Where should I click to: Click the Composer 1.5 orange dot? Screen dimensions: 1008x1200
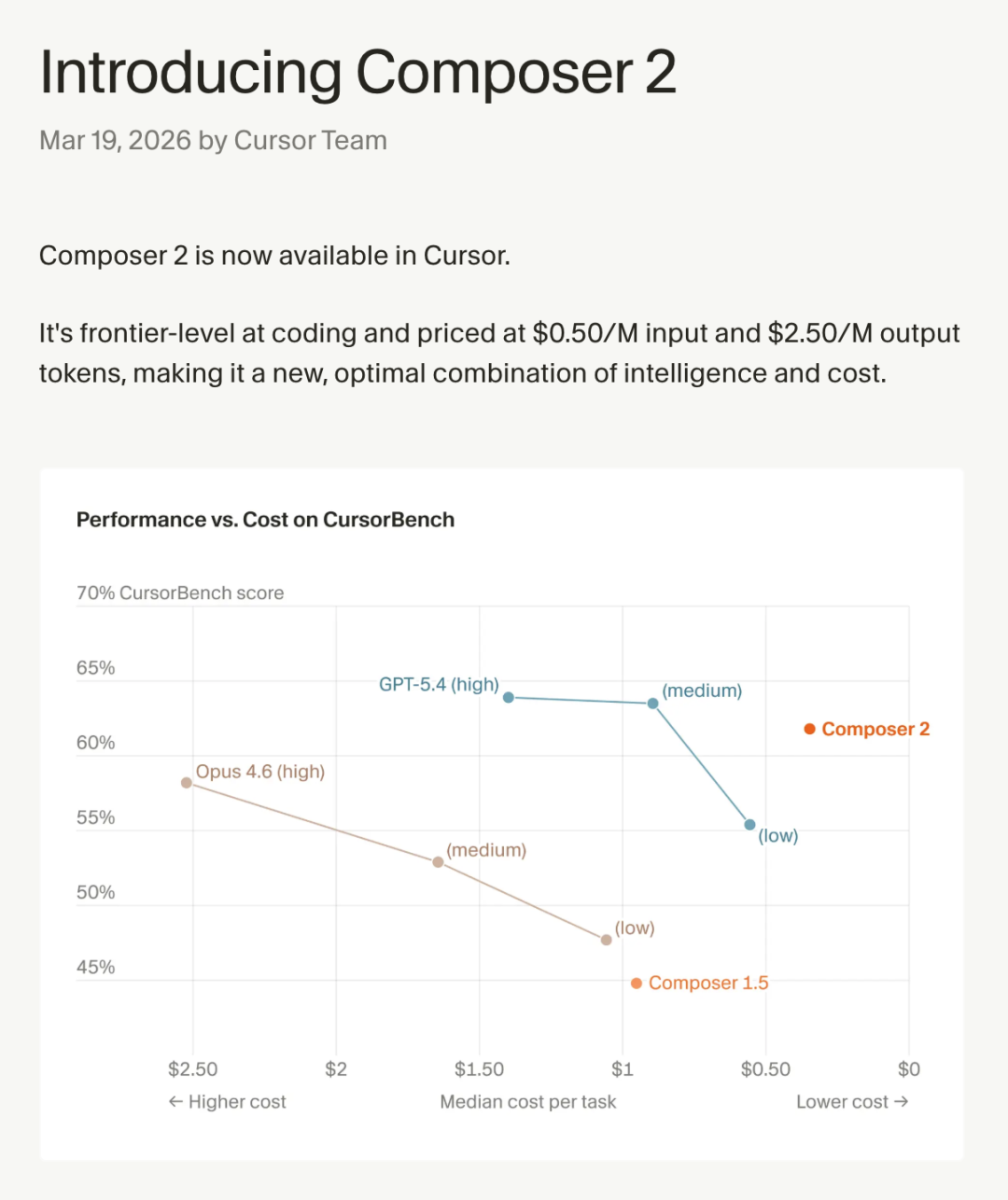pyautogui.click(x=637, y=984)
